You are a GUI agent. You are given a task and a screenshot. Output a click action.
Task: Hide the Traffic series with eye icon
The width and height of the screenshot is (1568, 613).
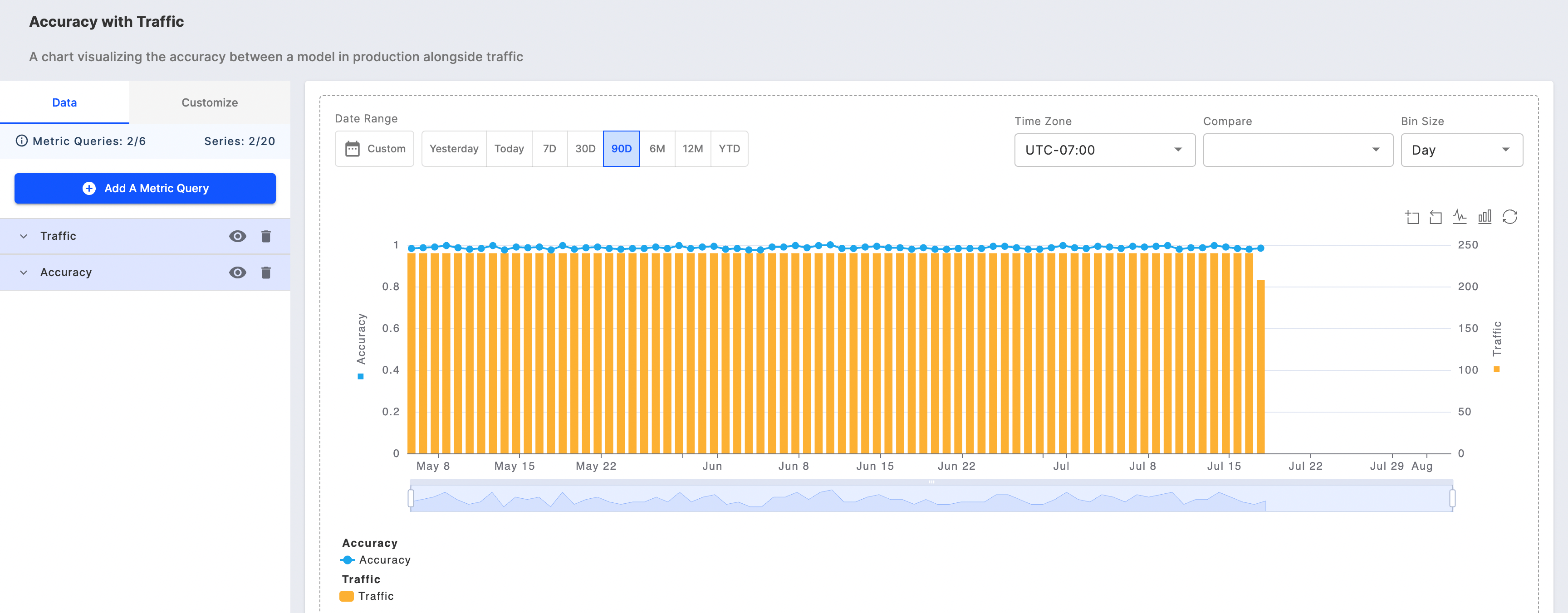pos(237,237)
